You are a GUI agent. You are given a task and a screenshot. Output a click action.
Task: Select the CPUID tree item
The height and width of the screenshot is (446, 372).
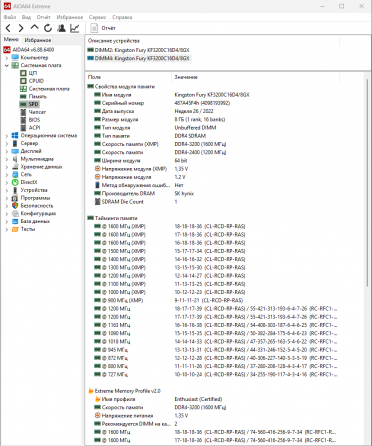pos(36,81)
